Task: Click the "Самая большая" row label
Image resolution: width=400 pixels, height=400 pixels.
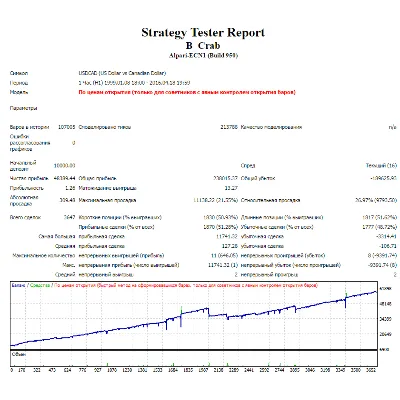Action: click(57, 236)
